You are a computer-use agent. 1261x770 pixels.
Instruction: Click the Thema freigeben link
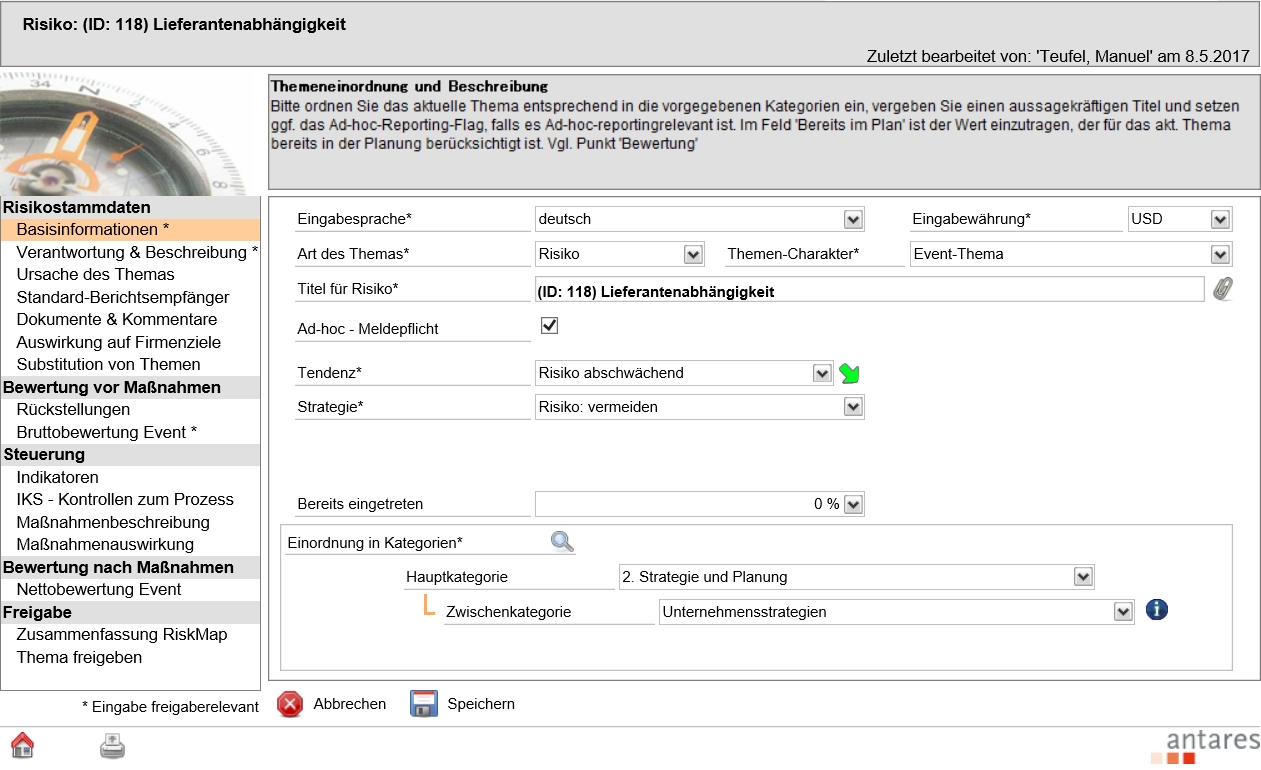click(79, 657)
